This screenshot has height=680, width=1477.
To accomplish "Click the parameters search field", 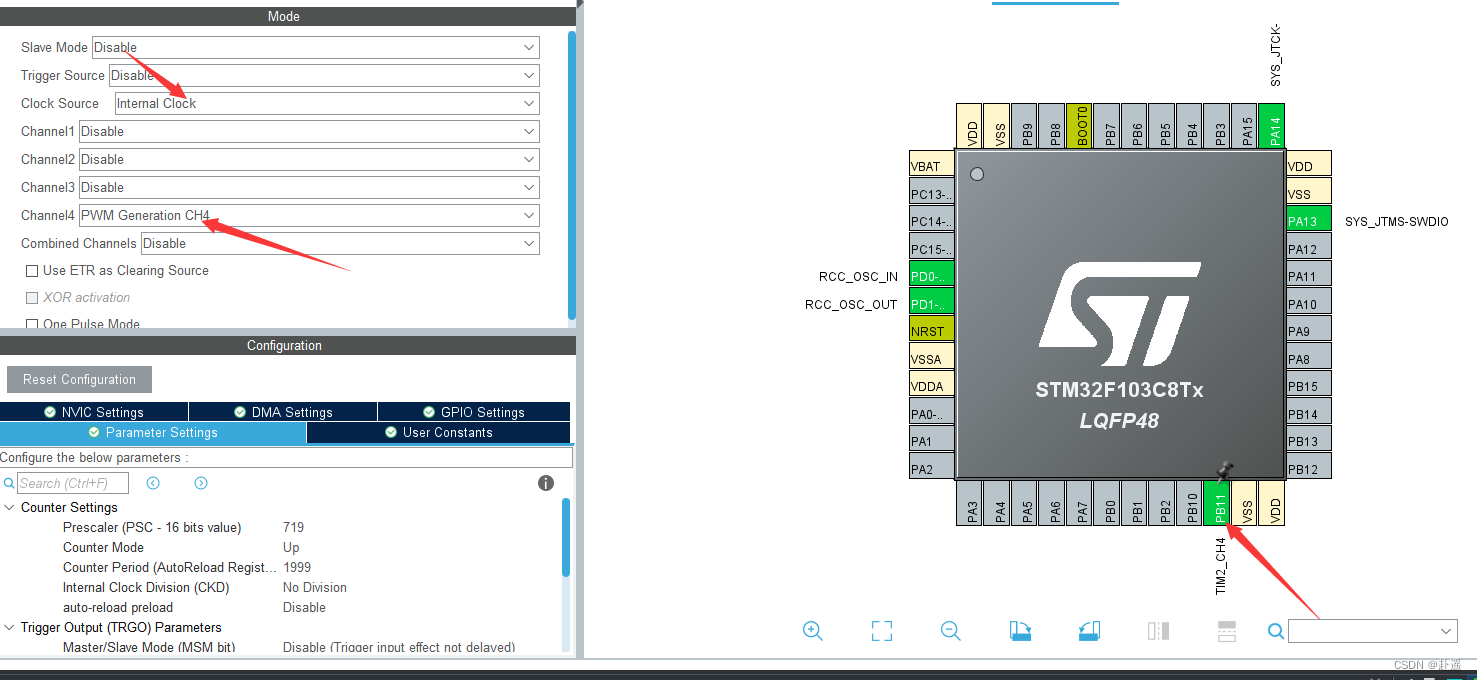I will tap(70, 483).
